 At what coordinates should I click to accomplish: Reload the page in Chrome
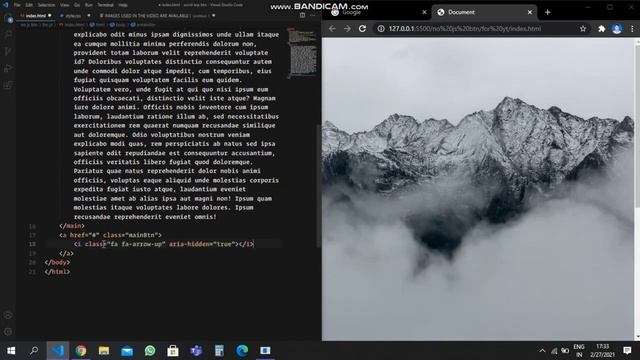[x=362, y=29]
